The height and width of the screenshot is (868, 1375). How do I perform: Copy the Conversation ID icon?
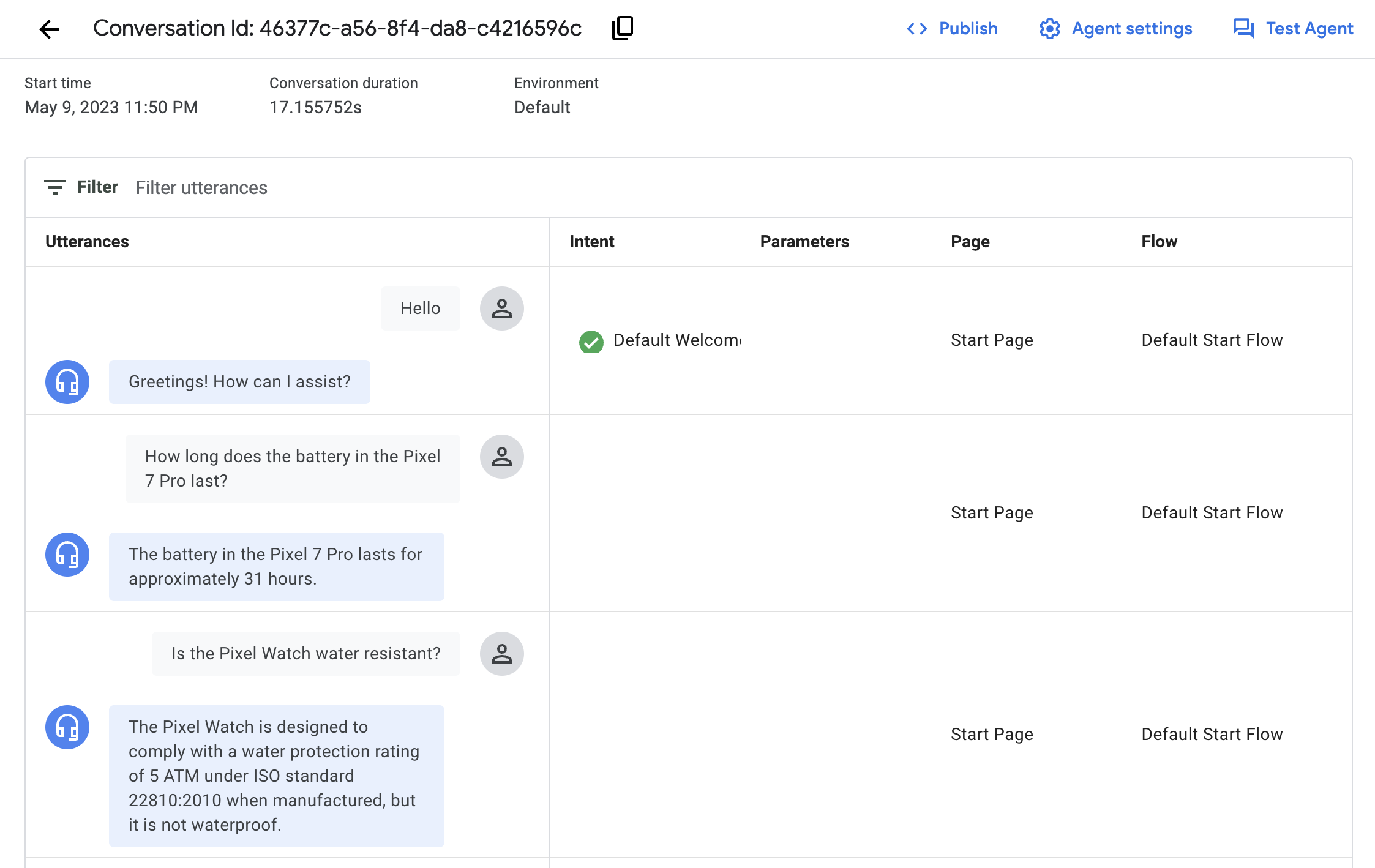pyautogui.click(x=622, y=28)
